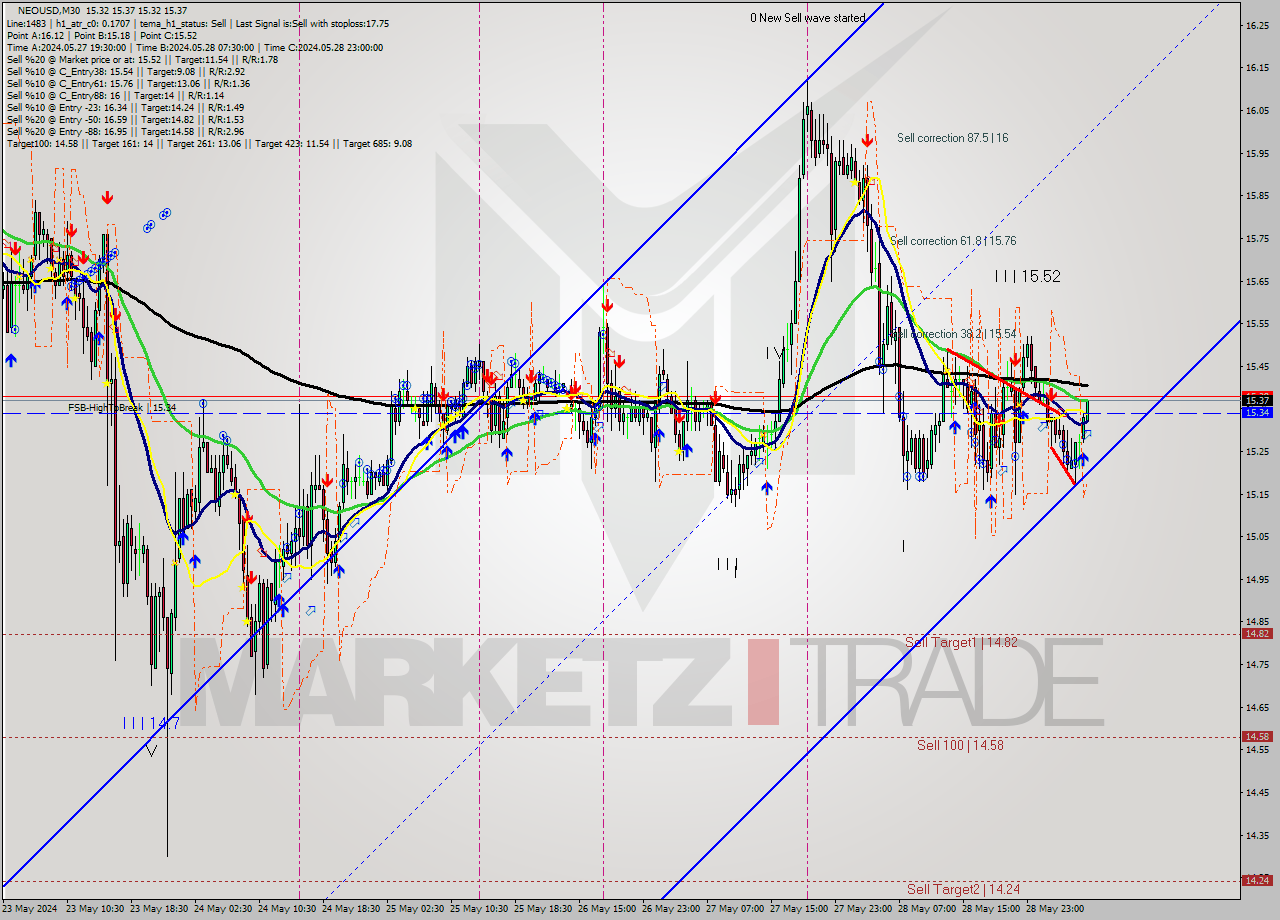Screen dimensions: 1280x920
Task: Click '23 May 18:30' on the time axis
Action: pyautogui.click(x=159, y=909)
